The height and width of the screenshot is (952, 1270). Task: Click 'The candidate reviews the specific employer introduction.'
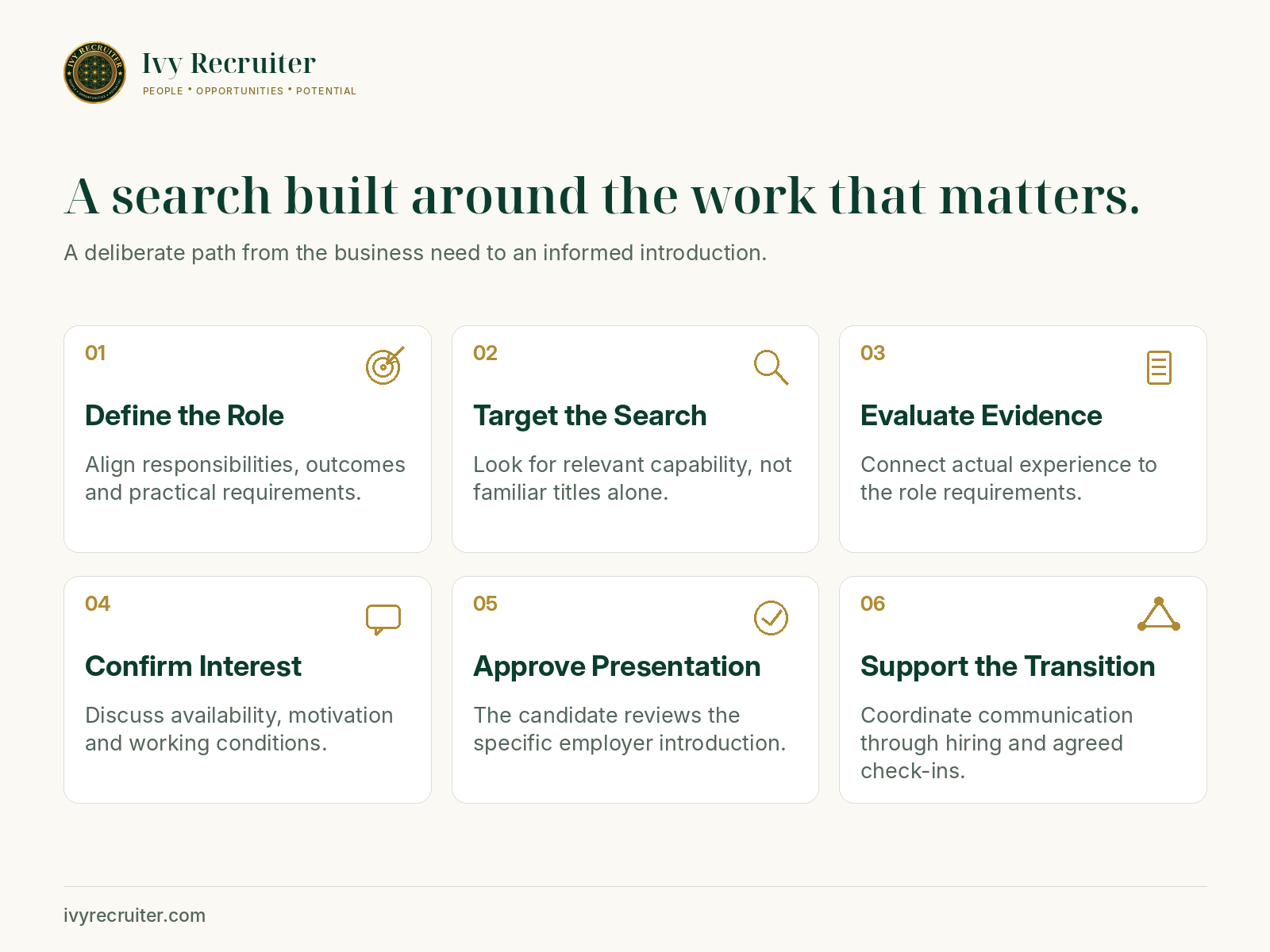(629, 729)
